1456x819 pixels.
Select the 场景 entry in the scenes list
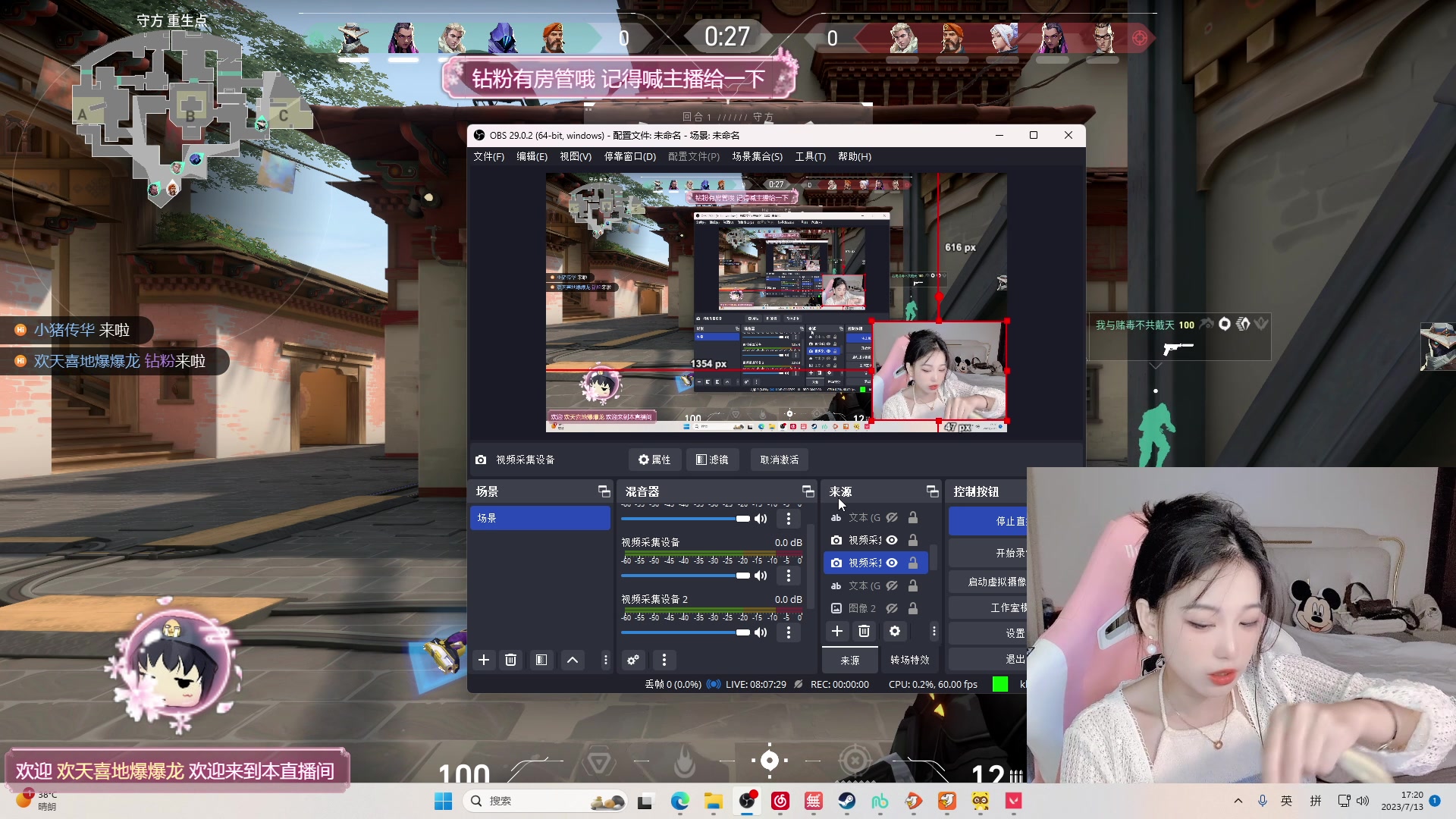point(540,518)
